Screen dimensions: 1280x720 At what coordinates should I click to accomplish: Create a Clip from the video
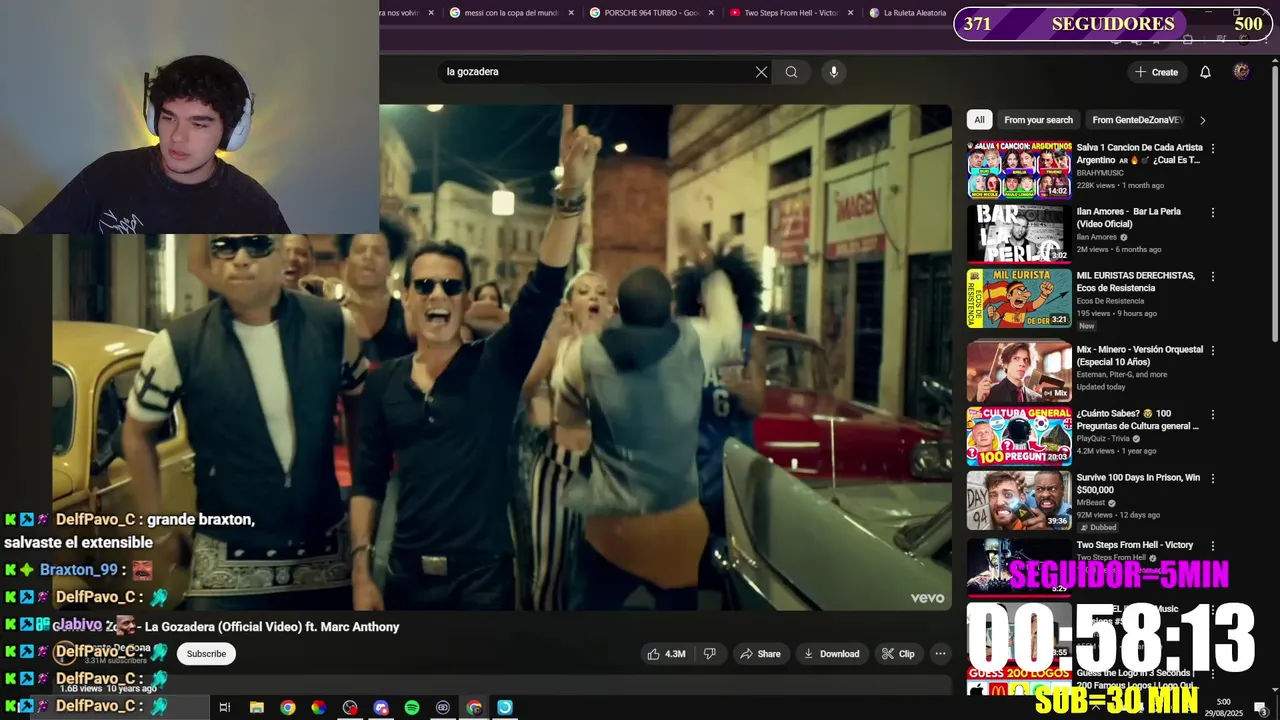coord(898,654)
